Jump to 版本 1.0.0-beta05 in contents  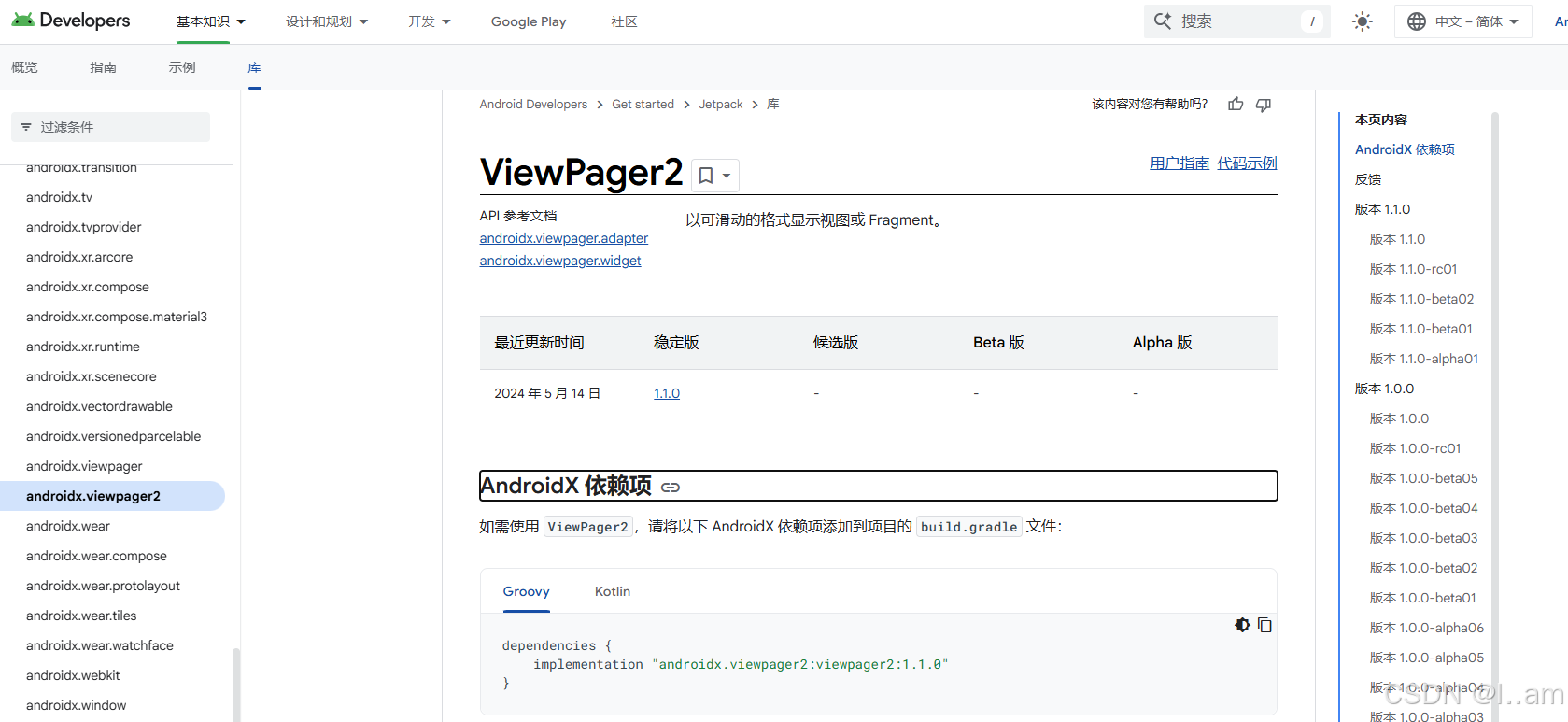(x=1423, y=478)
